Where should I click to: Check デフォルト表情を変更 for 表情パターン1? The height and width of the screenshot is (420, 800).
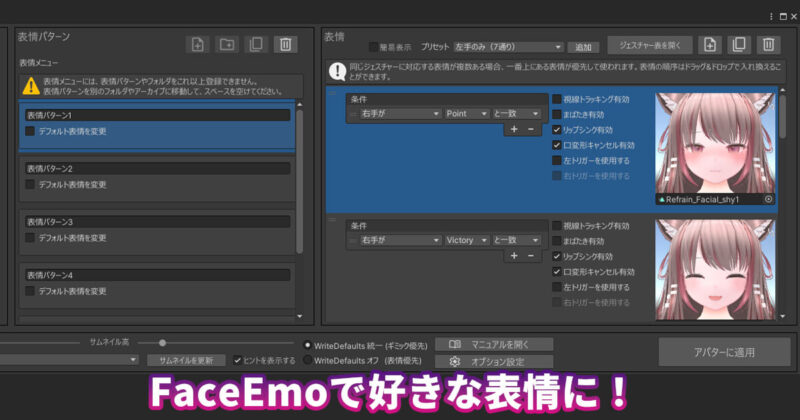point(30,131)
